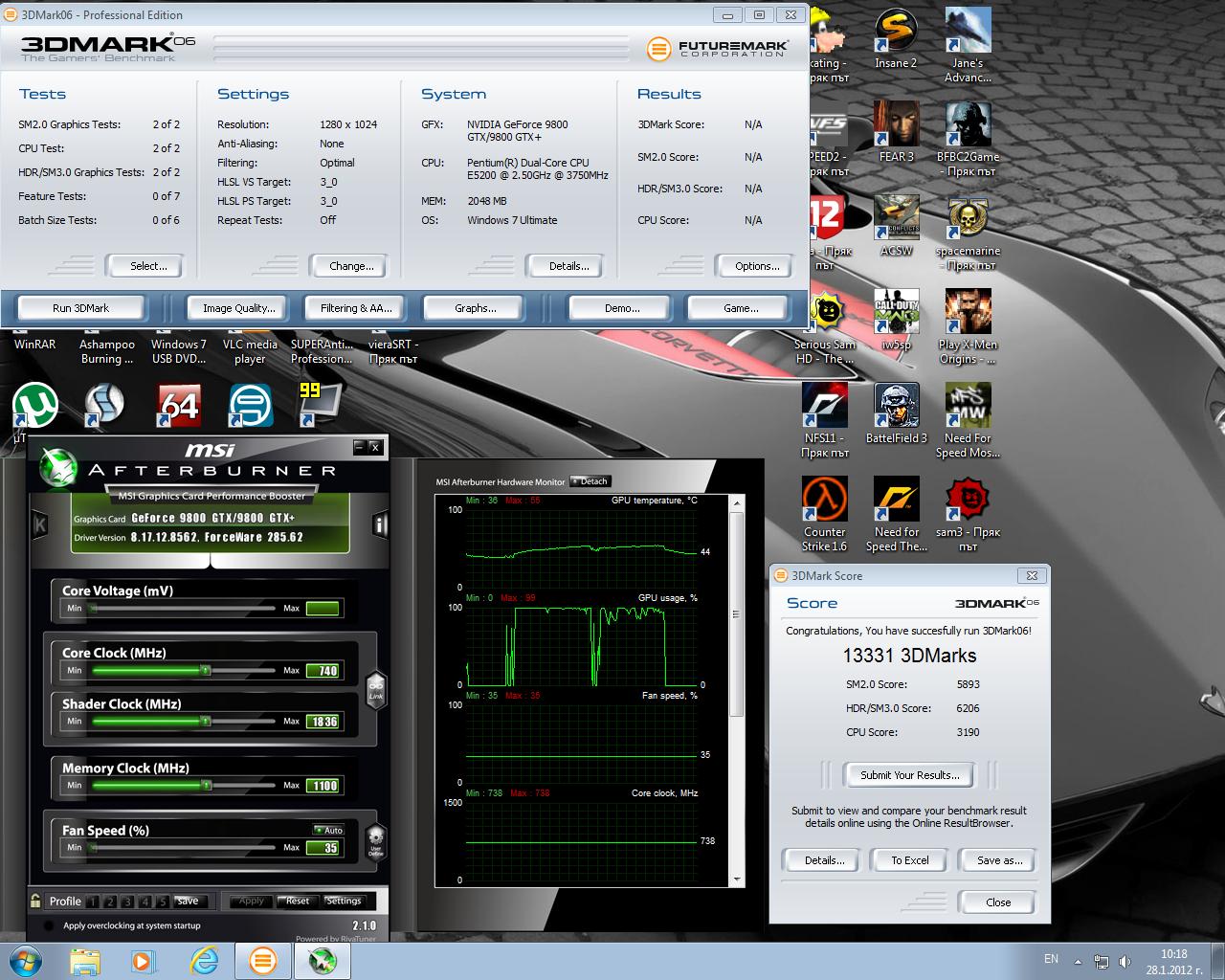
Task: Click Submit Your Results in the Score dialog
Action: (909, 775)
